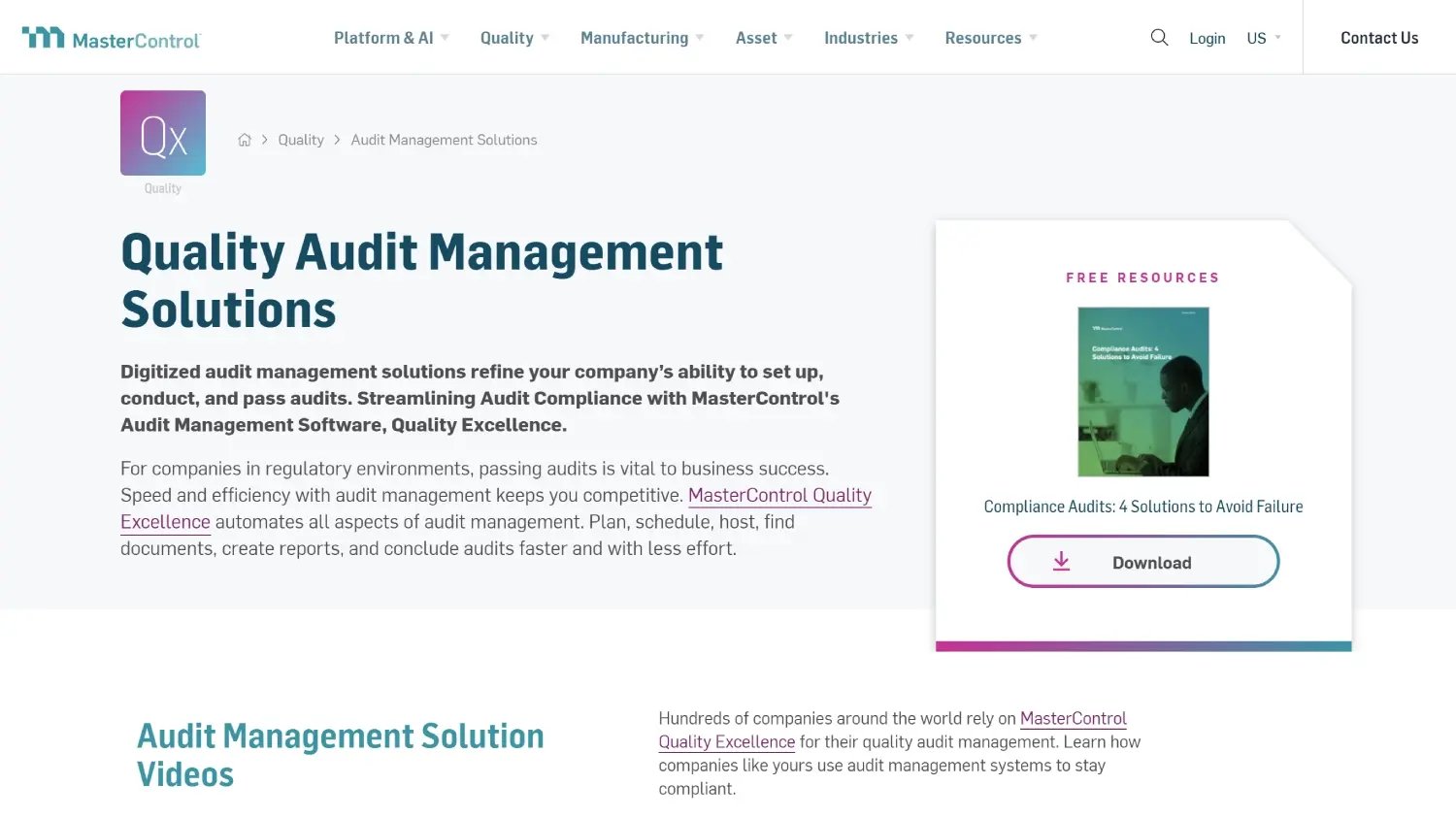Click the MasterControl logo
The image size is (1456, 818).
pos(111,38)
